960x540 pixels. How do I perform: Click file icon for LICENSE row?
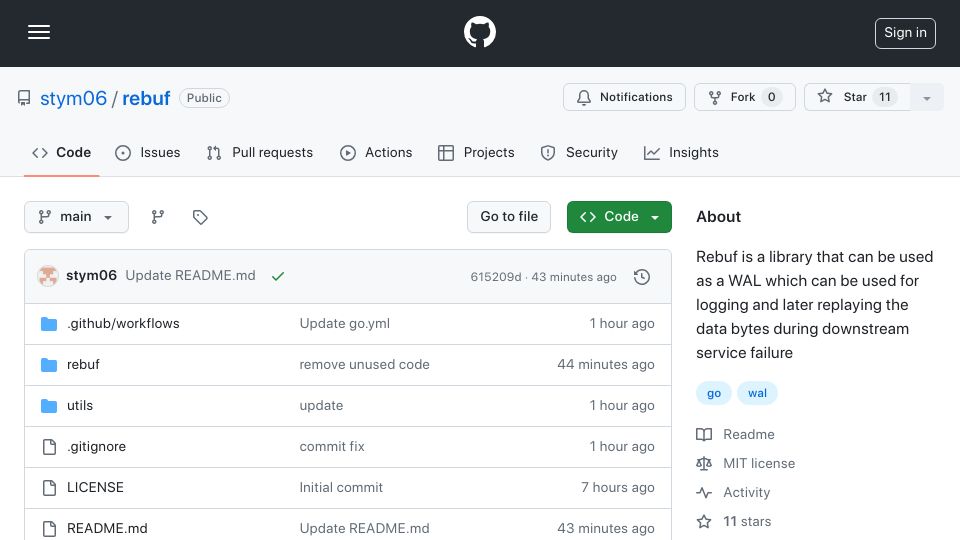pos(50,488)
